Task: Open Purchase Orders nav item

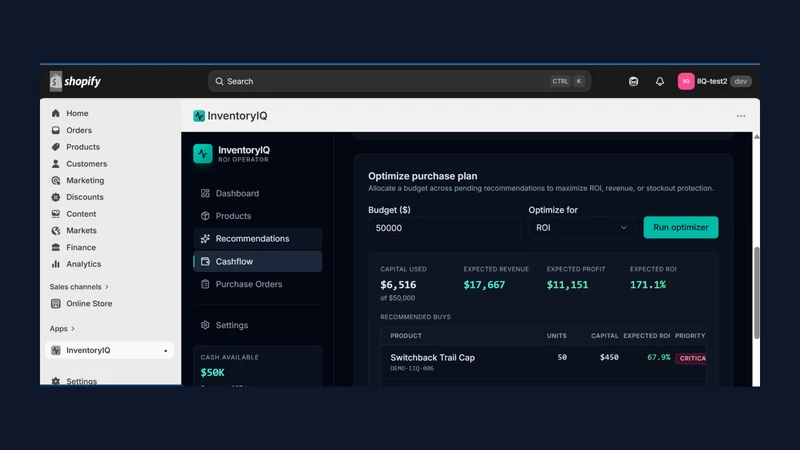Action: [x=258, y=284]
